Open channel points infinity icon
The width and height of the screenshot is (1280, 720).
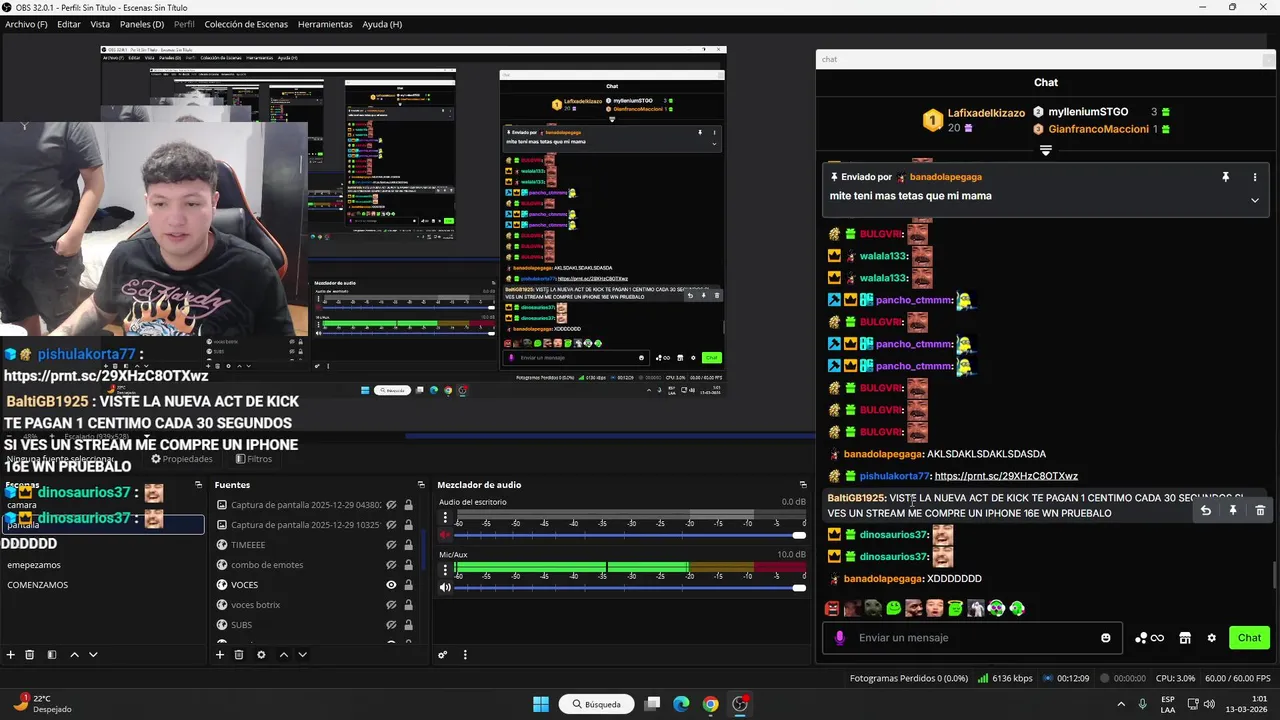point(1151,638)
